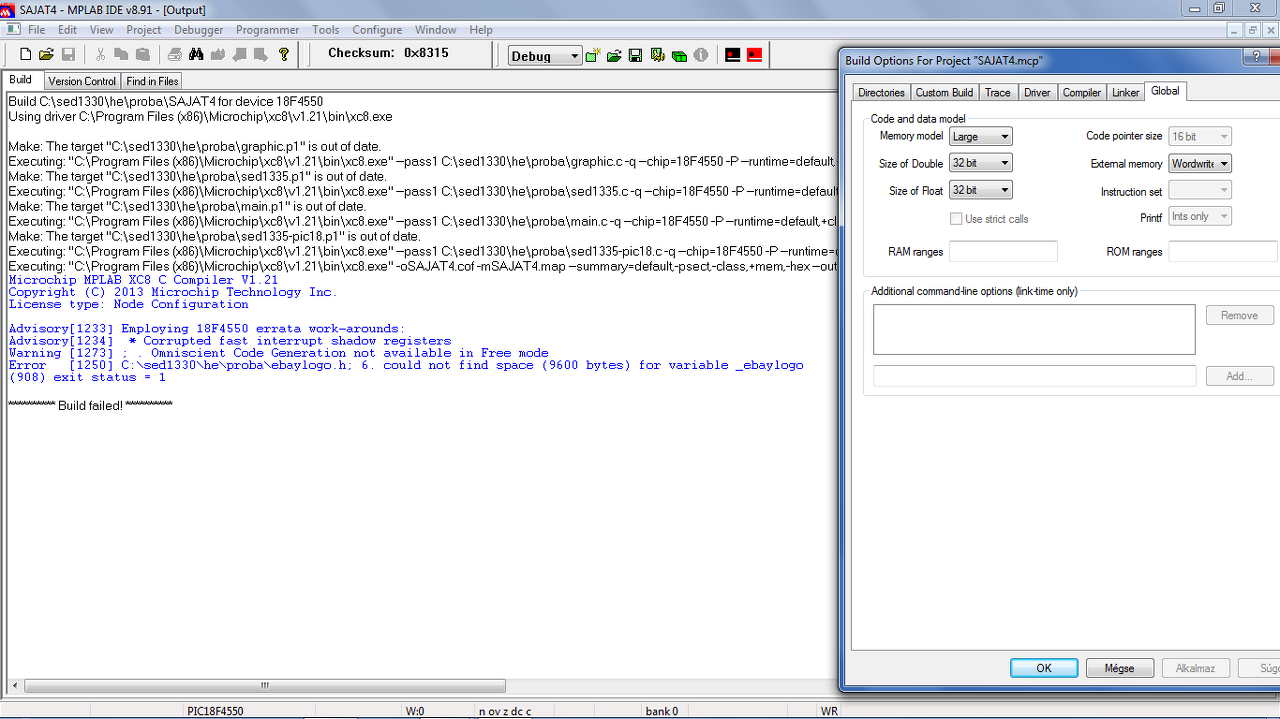Click the Add... button

pos(1239,376)
